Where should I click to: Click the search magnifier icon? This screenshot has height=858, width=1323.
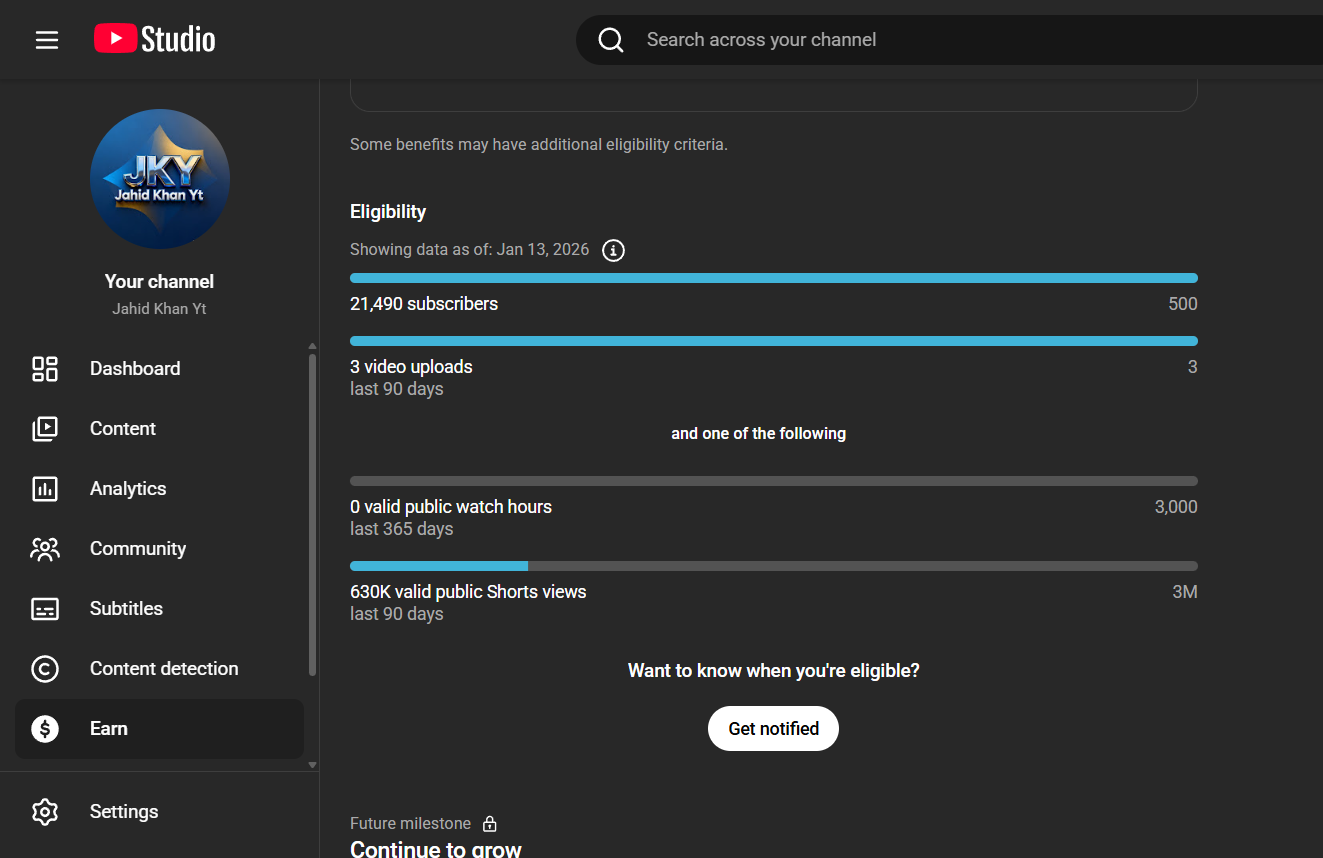[x=611, y=40]
